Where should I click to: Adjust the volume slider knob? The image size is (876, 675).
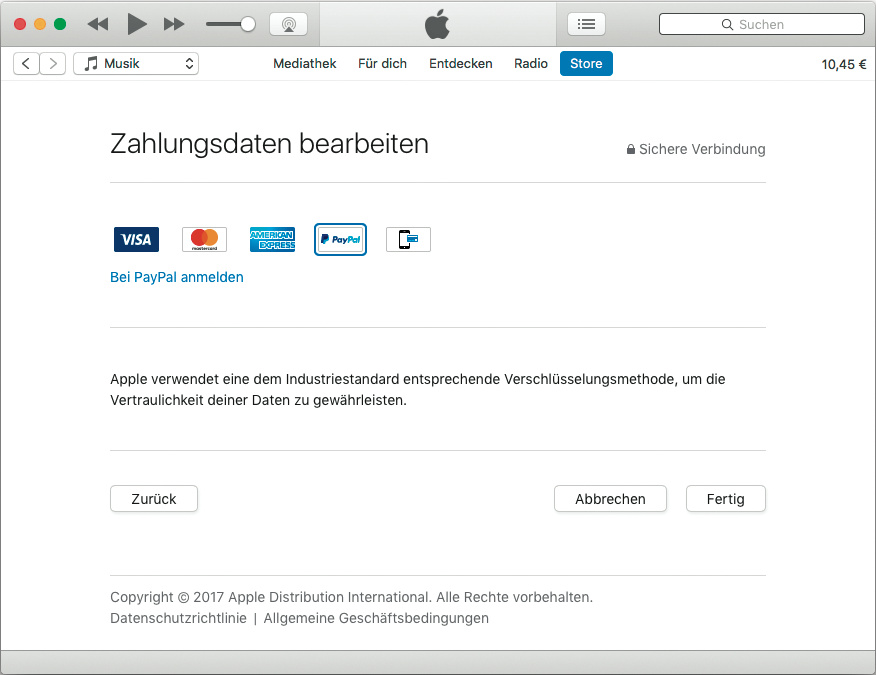click(x=247, y=24)
